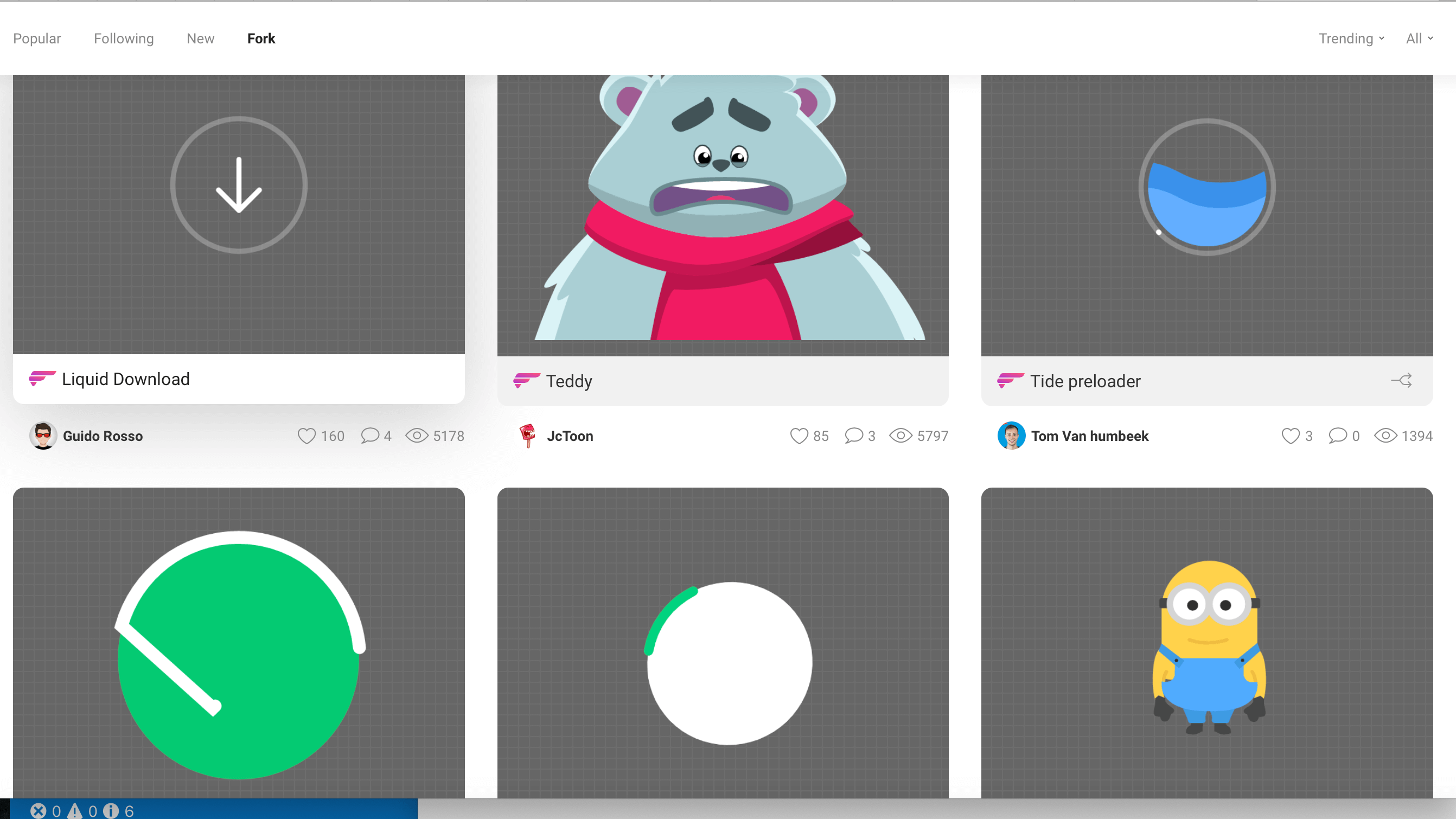
Task: Click Guido Rosso's avatar picture
Action: pos(43,436)
